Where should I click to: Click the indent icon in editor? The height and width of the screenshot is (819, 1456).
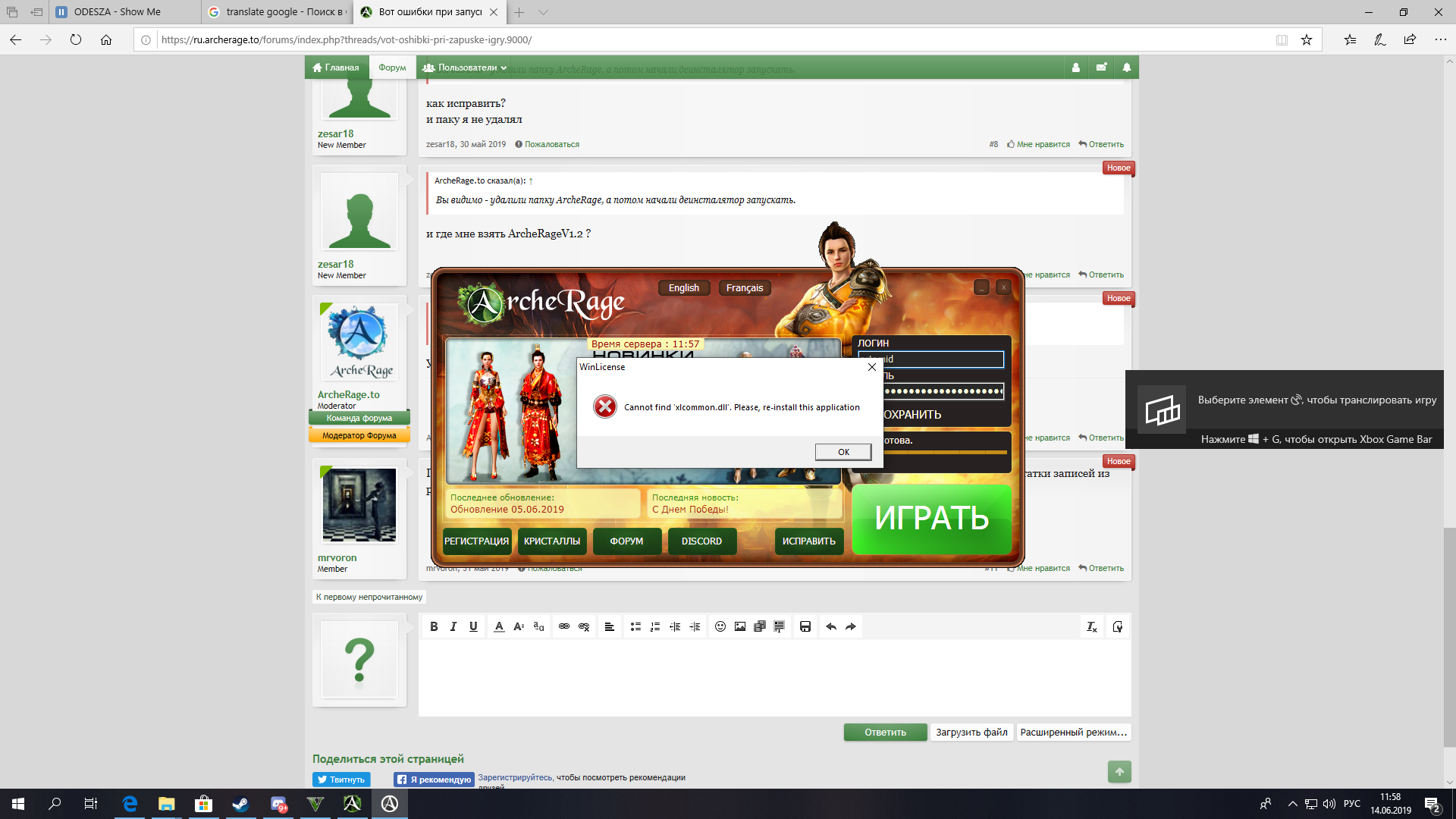tap(695, 626)
